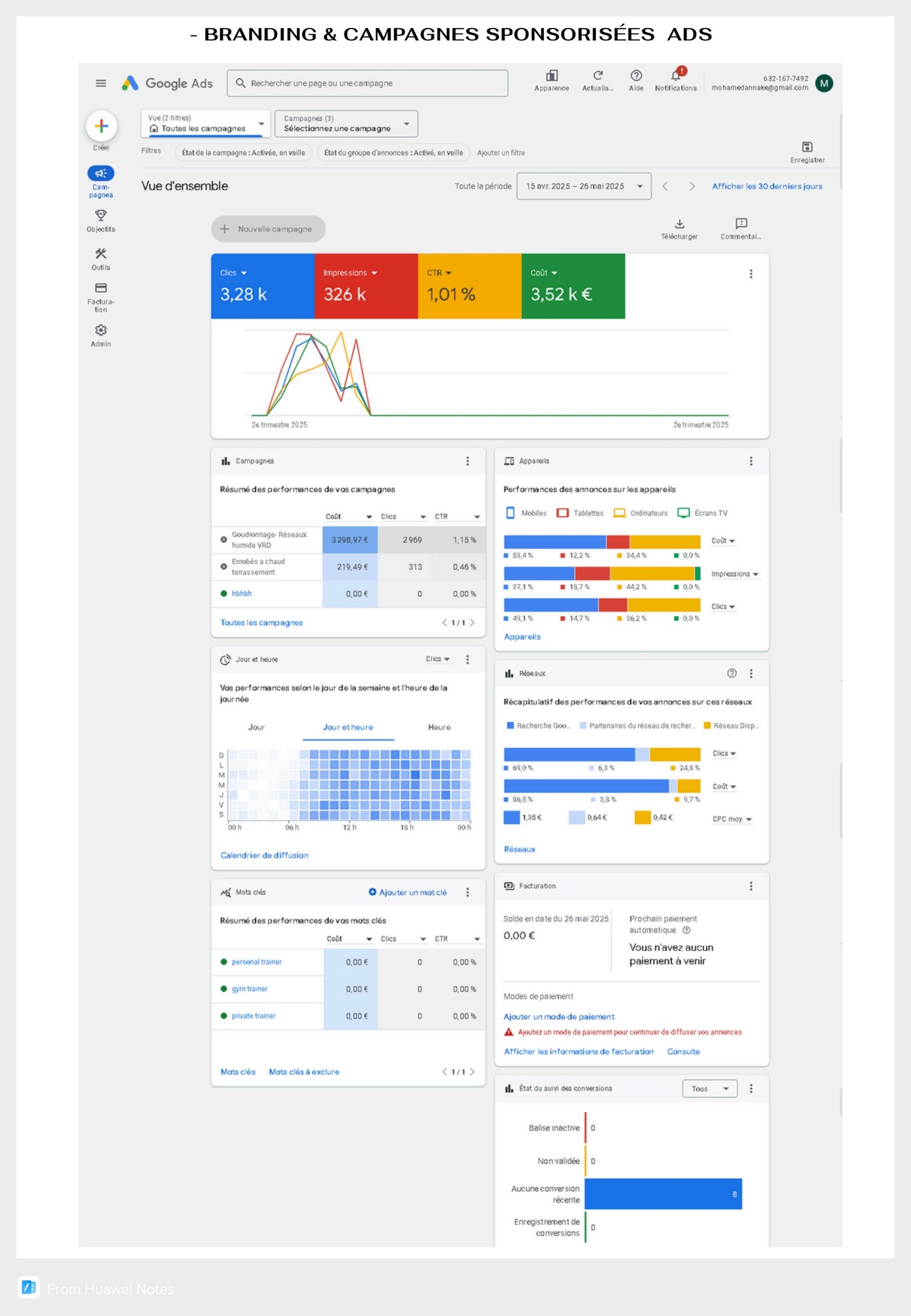
Task: Open CPC moy. dropdown in Réseaux
Action: pos(732,819)
